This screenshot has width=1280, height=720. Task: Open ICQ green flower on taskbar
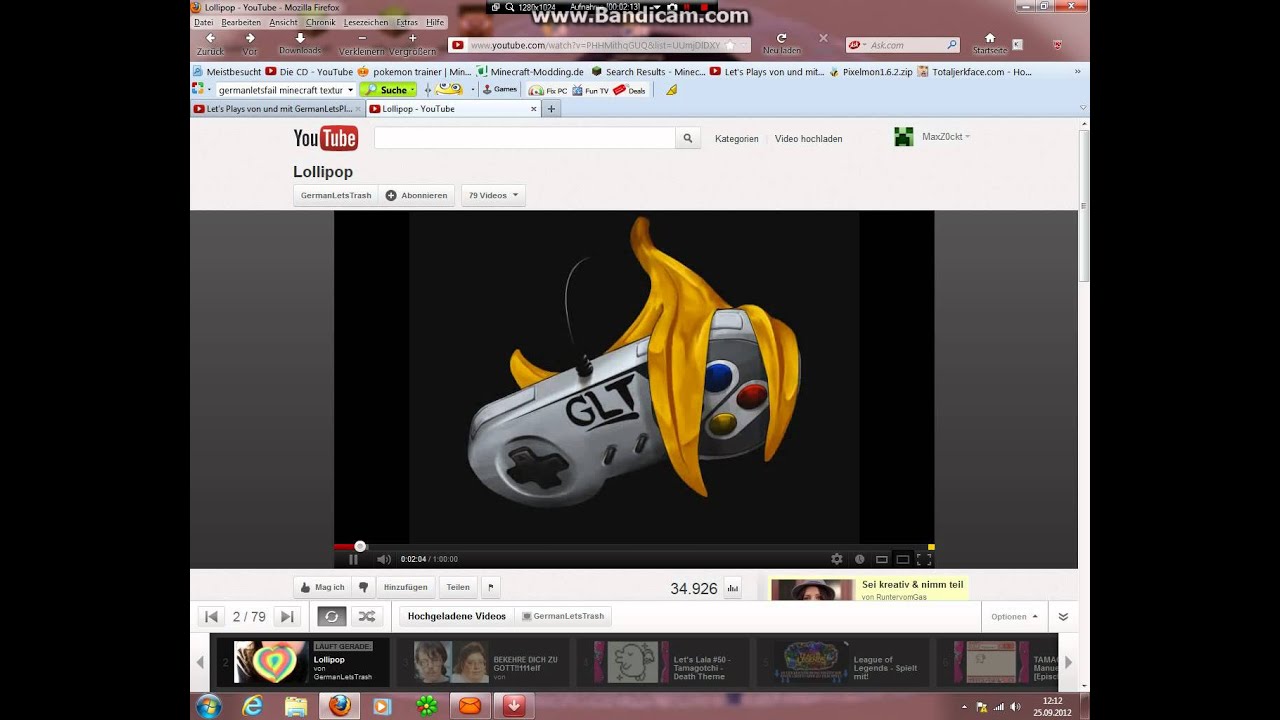pos(427,706)
